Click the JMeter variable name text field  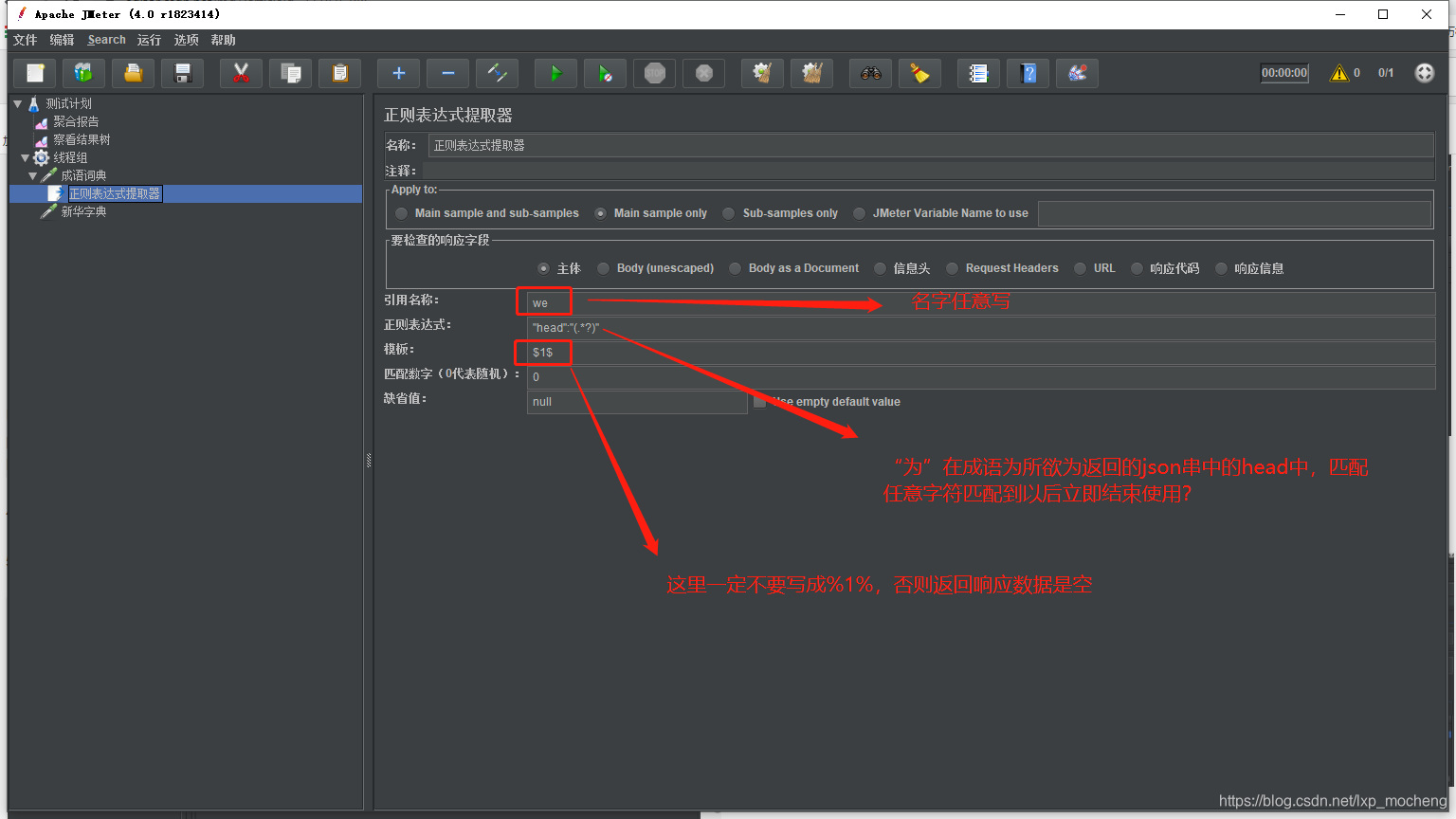pos(1234,213)
